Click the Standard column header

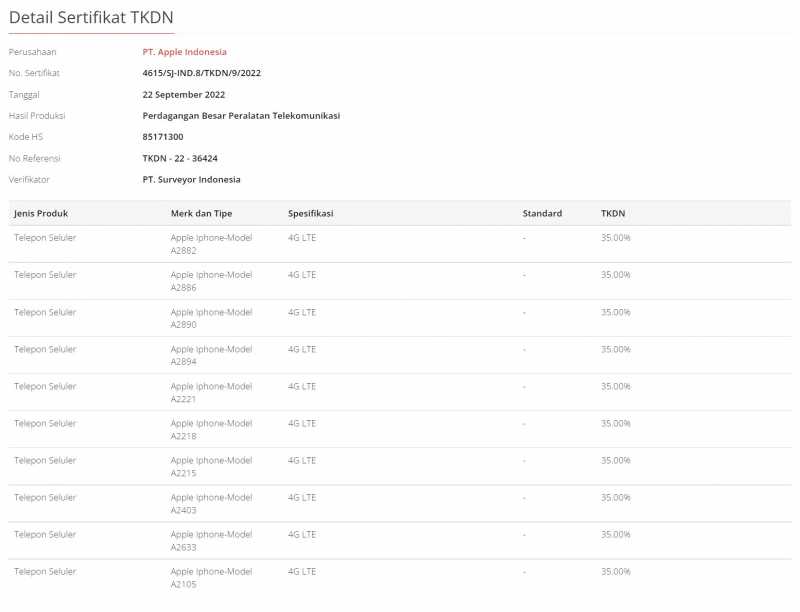pos(542,213)
